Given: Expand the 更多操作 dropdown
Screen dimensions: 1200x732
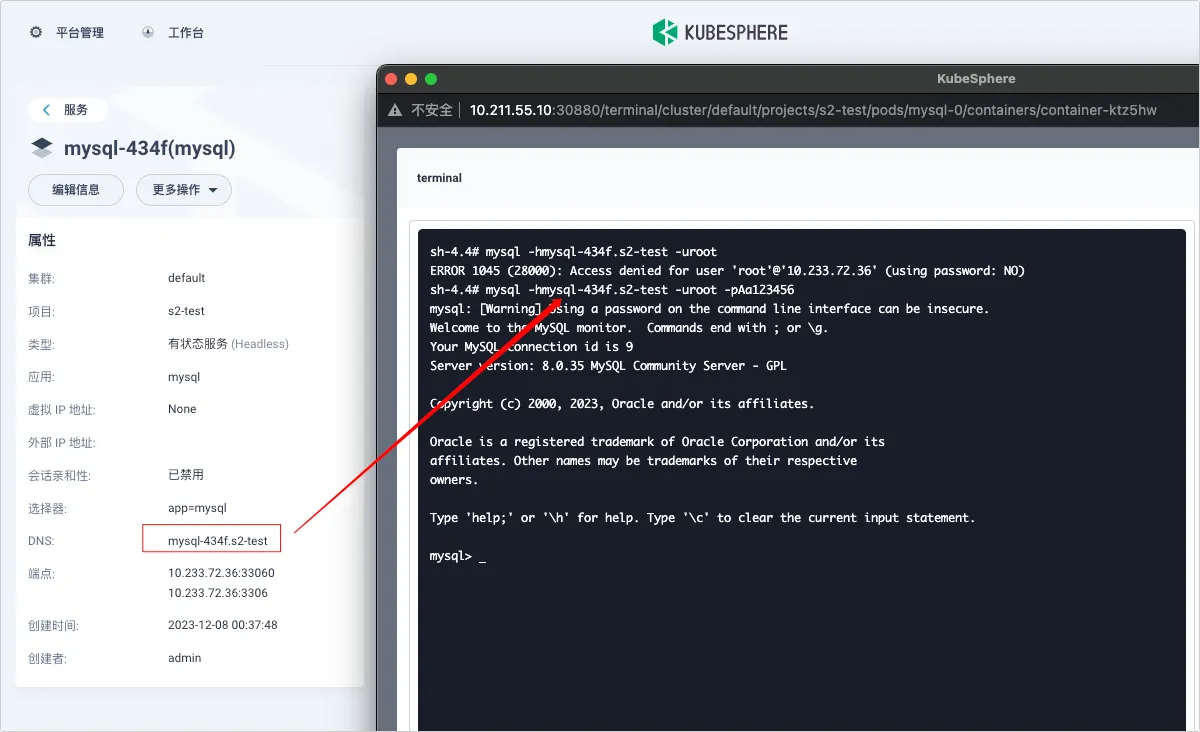Looking at the screenshot, I should (x=184, y=189).
